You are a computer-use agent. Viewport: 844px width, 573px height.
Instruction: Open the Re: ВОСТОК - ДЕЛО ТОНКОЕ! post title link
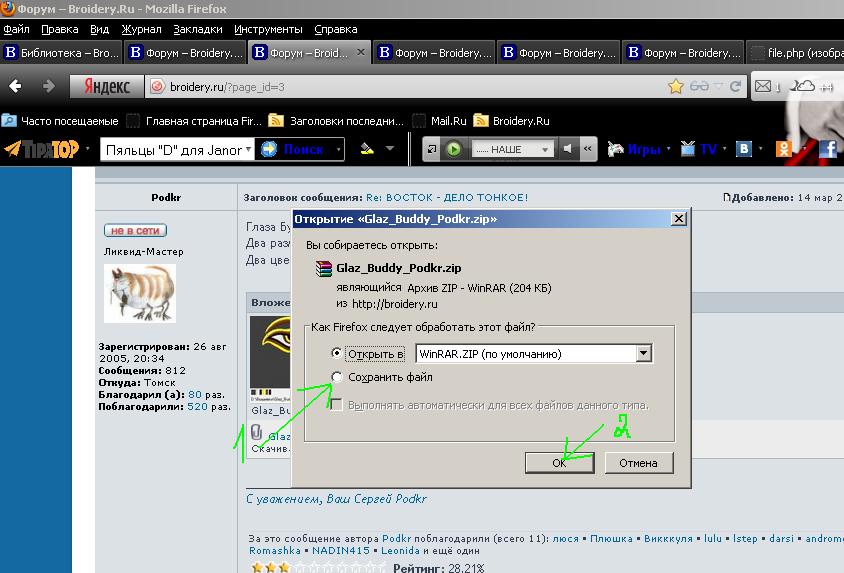447,197
